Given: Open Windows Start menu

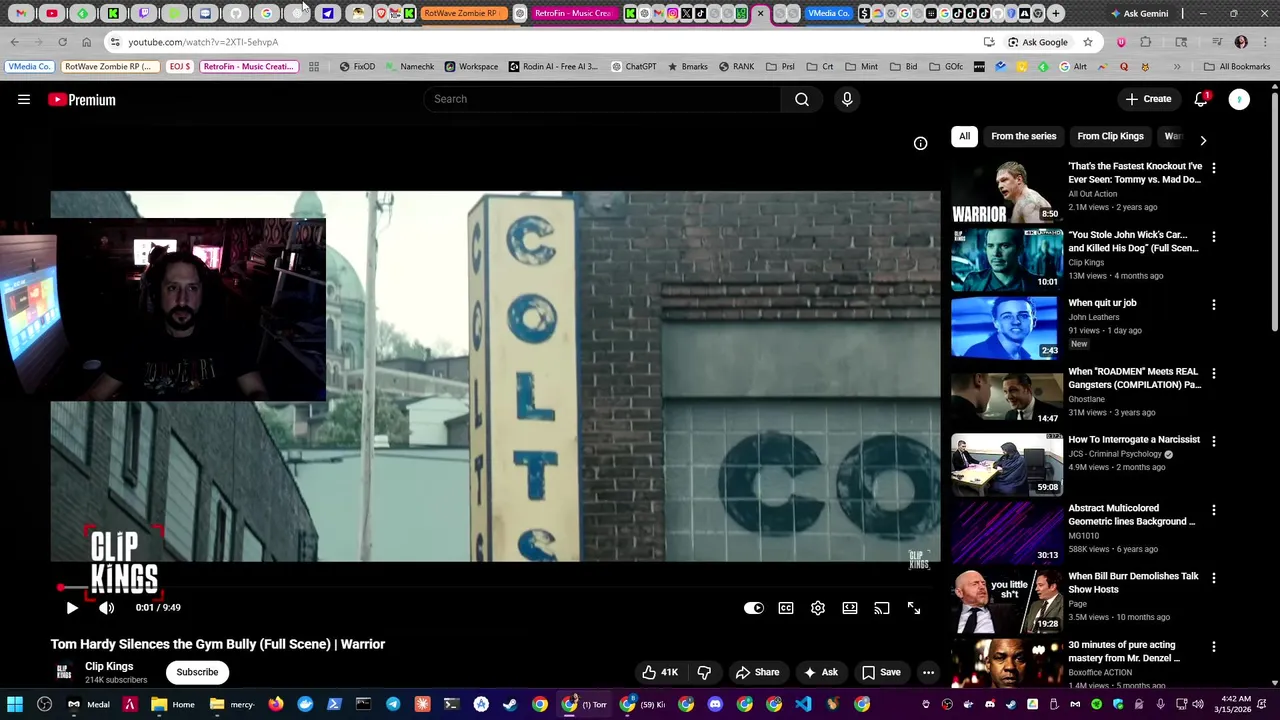Looking at the screenshot, I should click(x=15, y=704).
